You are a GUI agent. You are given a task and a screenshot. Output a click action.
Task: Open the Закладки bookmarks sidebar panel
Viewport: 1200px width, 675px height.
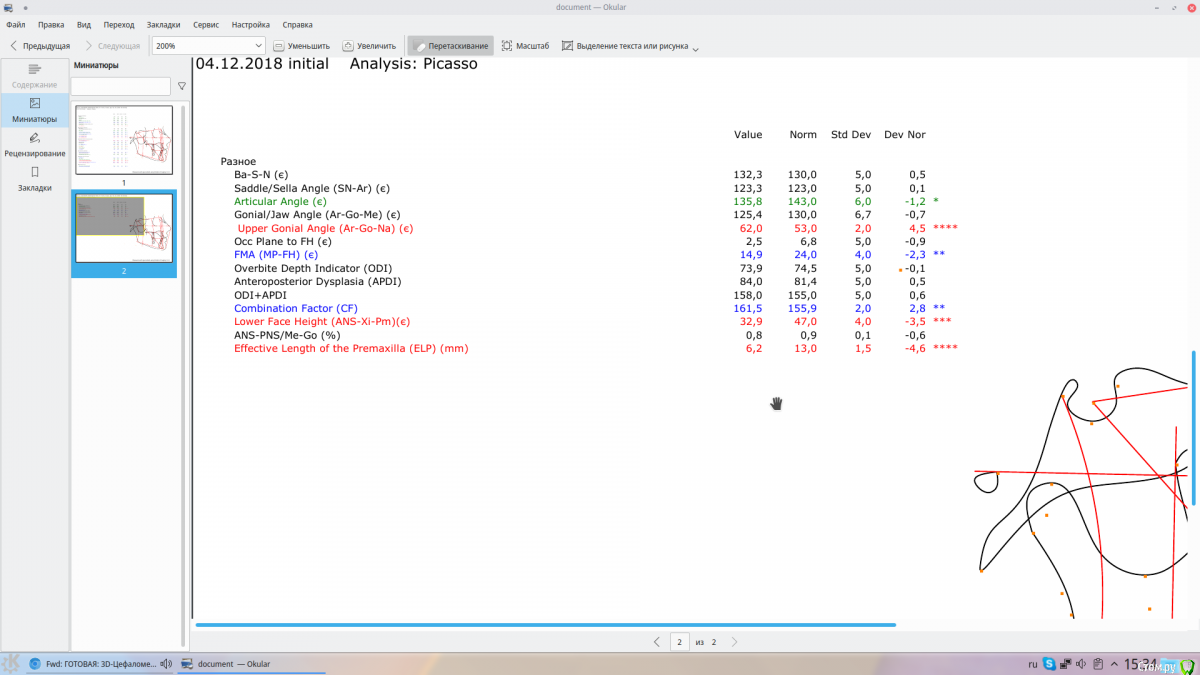[35, 179]
